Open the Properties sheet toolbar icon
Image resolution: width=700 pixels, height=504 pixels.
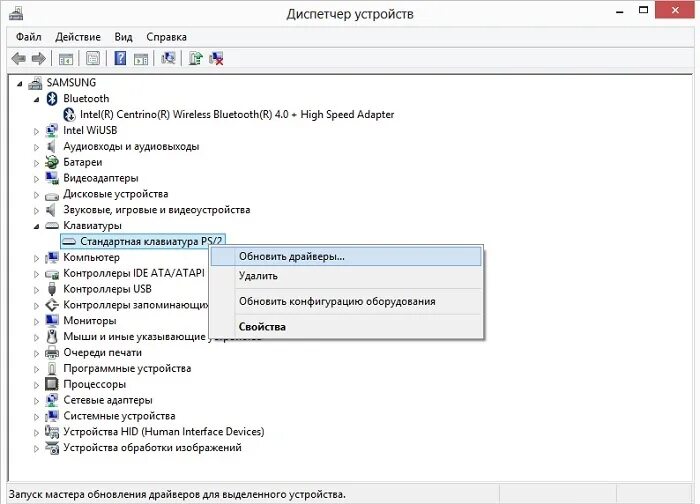click(93, 58)
